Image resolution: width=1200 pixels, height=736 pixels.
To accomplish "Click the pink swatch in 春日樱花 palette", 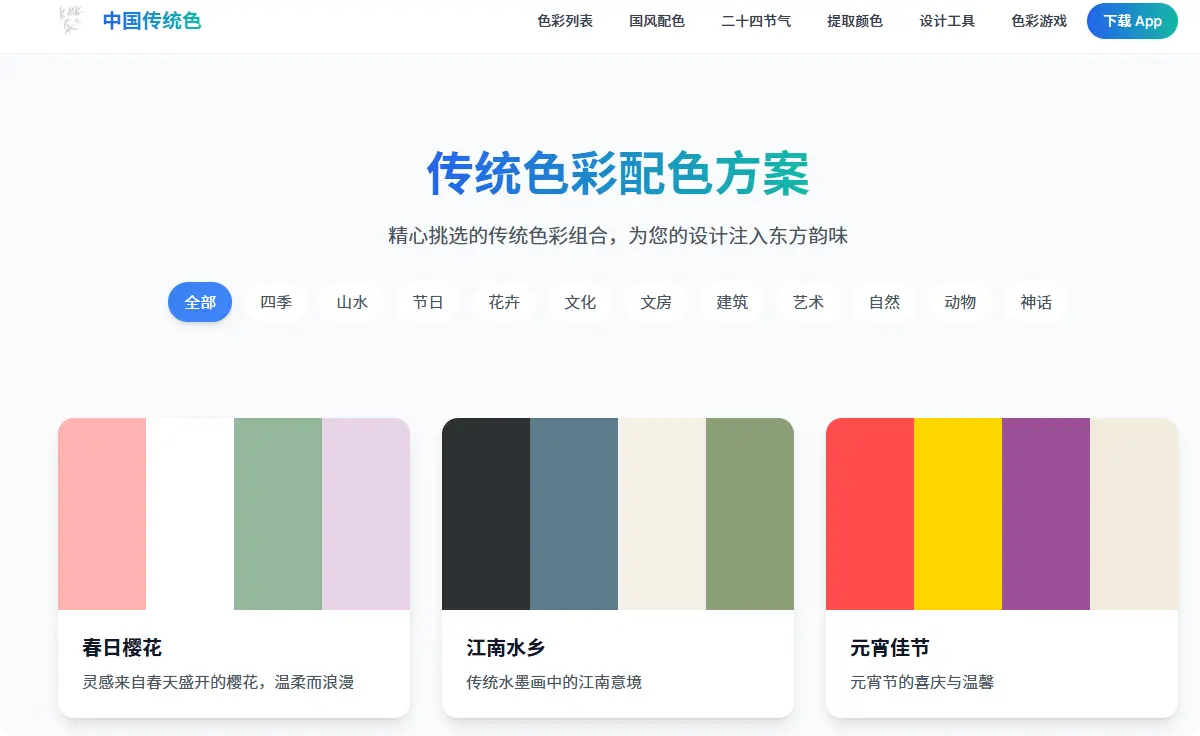I will pyautogui.click(x=103, y=514).
